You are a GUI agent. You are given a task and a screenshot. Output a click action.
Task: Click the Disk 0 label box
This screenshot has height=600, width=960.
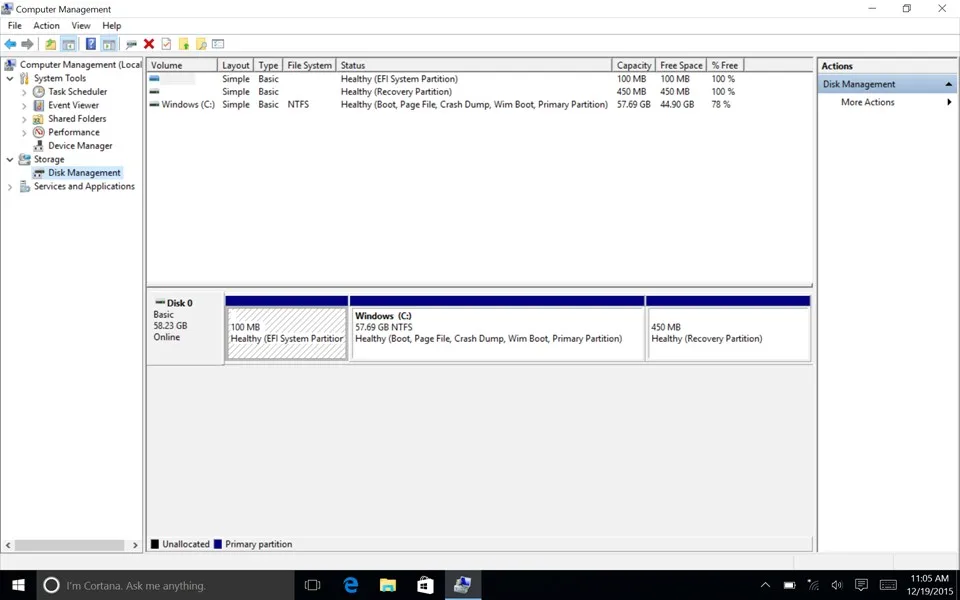point(185,328)
